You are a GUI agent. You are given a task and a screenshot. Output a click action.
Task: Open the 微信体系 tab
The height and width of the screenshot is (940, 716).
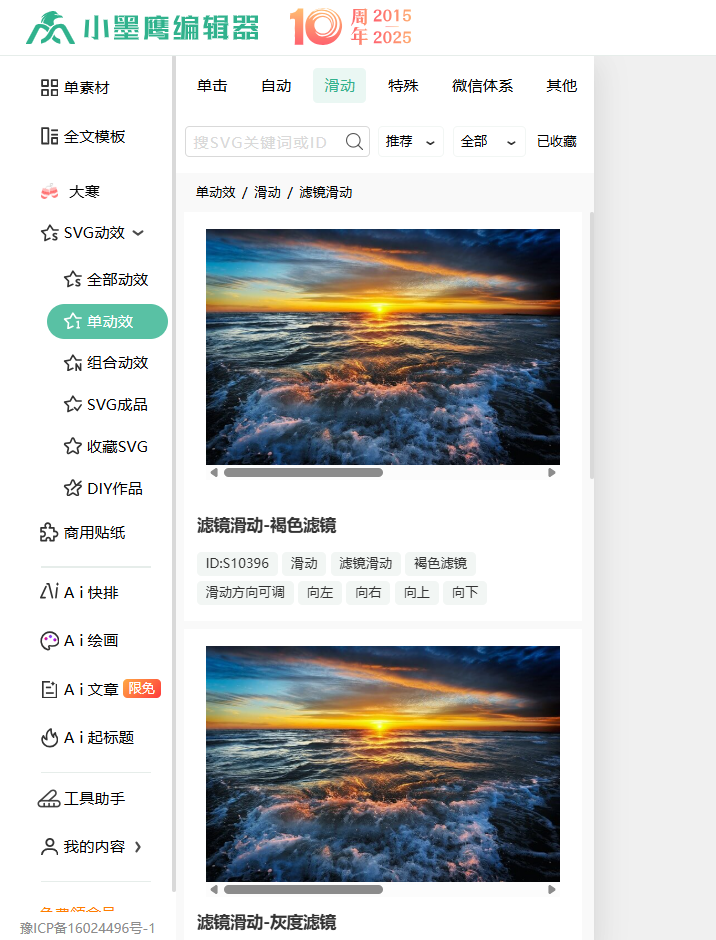point(482,86)
